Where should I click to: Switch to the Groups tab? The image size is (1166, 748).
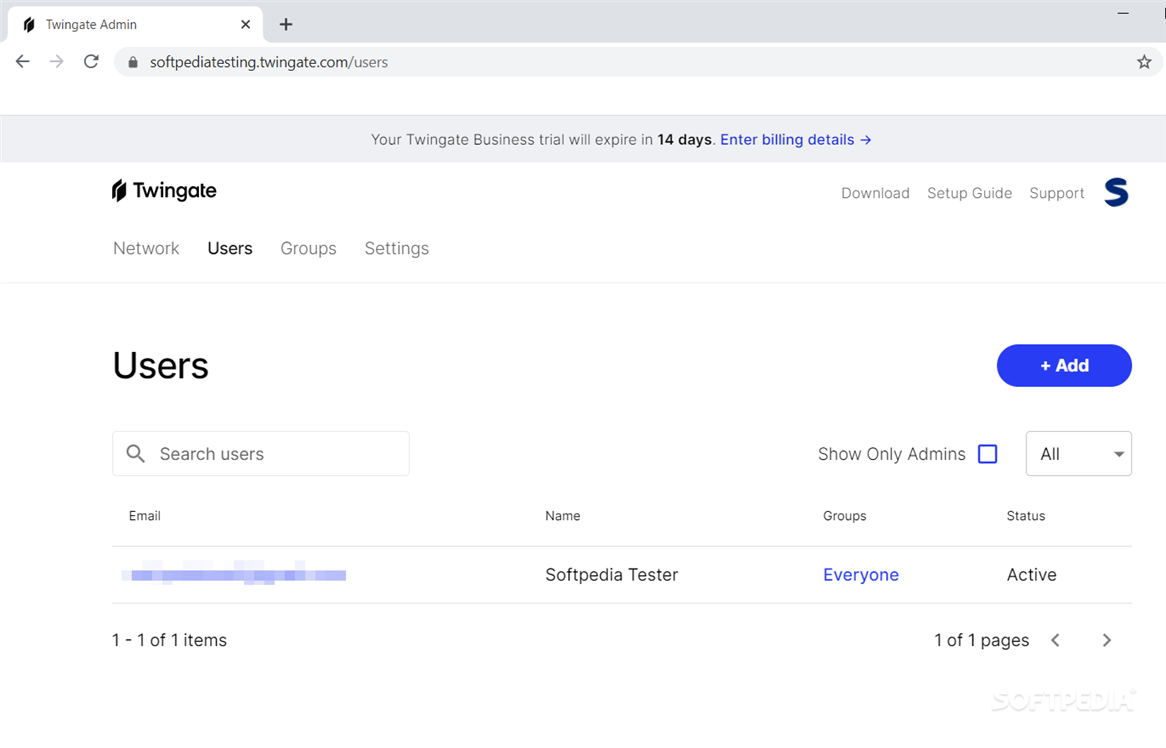coord(309,248)
